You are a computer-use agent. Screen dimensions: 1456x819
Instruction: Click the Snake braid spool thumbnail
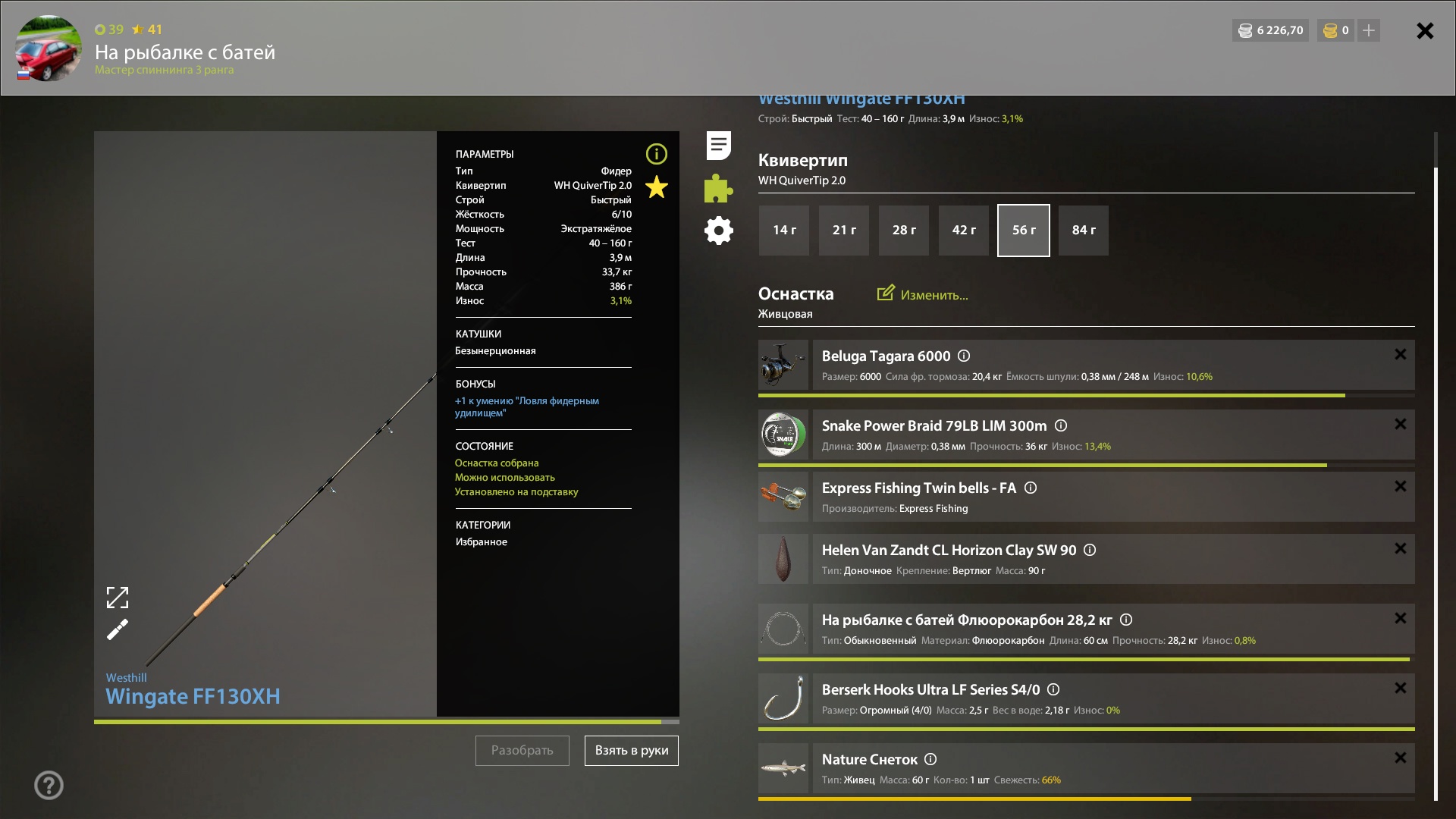pyautogui.click(x=783, y=435)
